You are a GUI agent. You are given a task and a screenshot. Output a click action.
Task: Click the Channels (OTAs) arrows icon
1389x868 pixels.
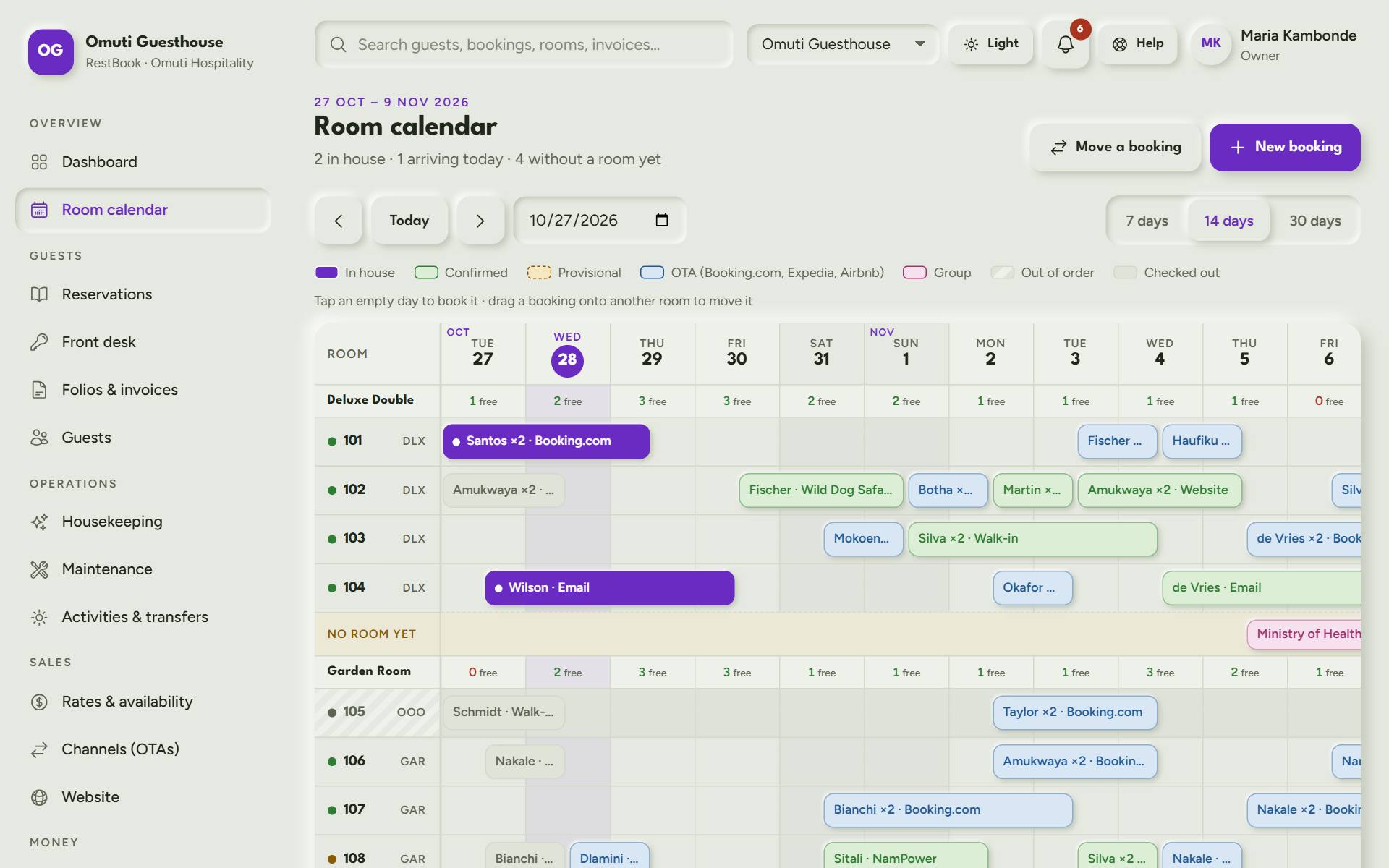click(x=39, y=749)
